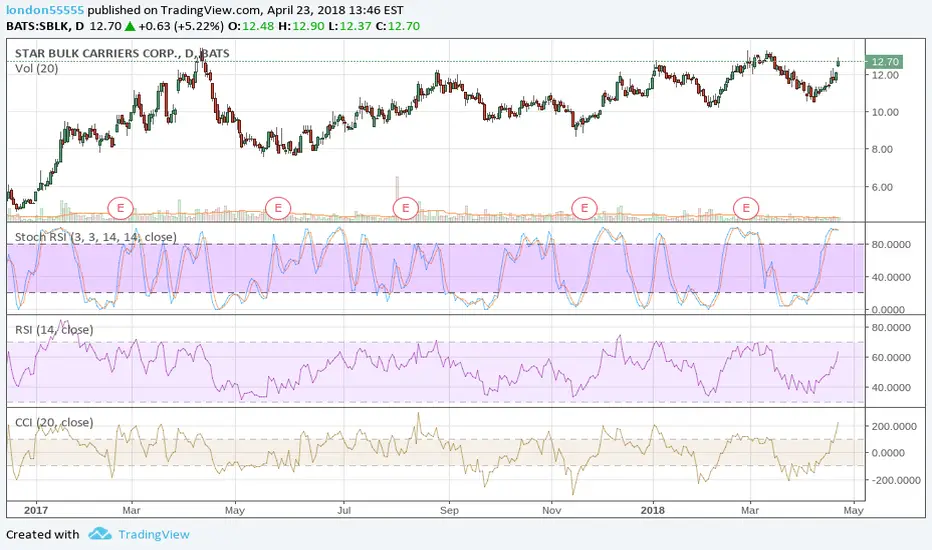
Task: Click the 8.00 price axis label
Action: [x=882, y=149]
